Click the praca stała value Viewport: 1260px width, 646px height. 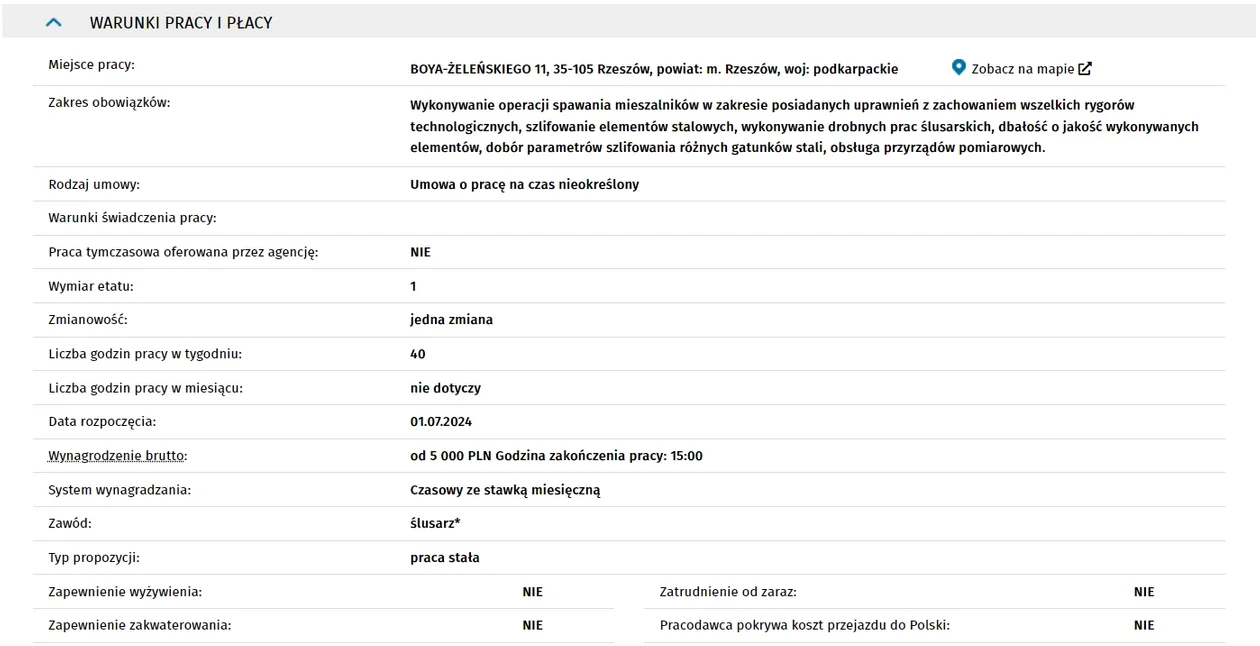[445, 558]
